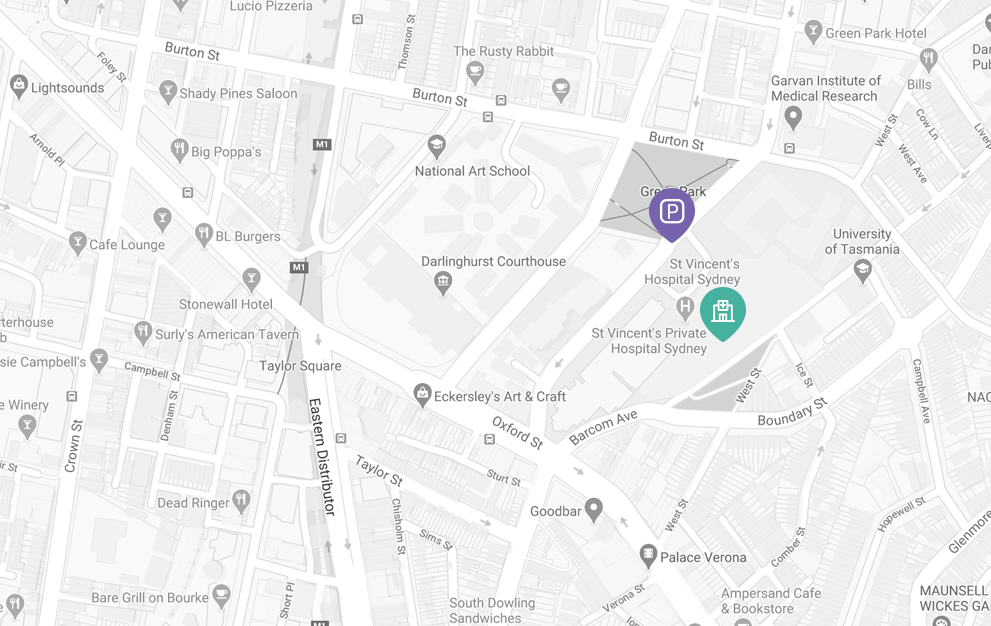The height and width of the screenshot is (626, 991).
Task: Click the Stonewall Hotel cocktail icon
Action: pos(252,279)
